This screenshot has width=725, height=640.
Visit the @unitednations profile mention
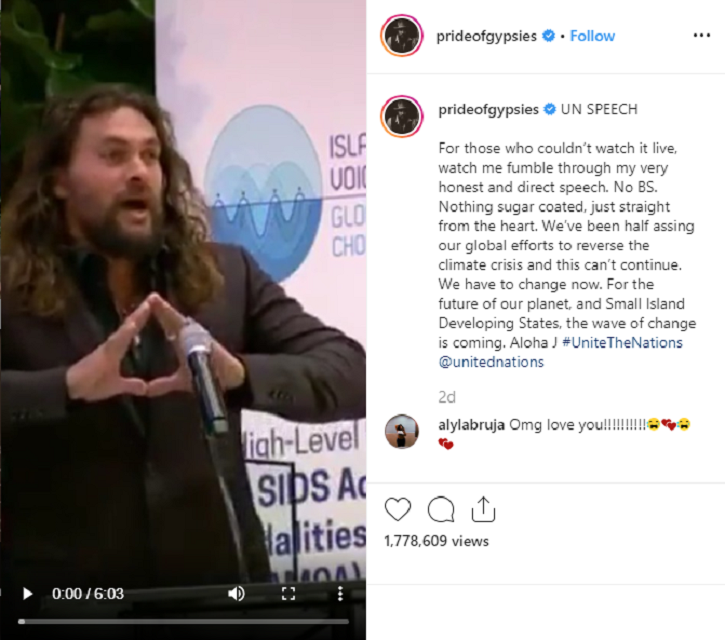[491, 362]
